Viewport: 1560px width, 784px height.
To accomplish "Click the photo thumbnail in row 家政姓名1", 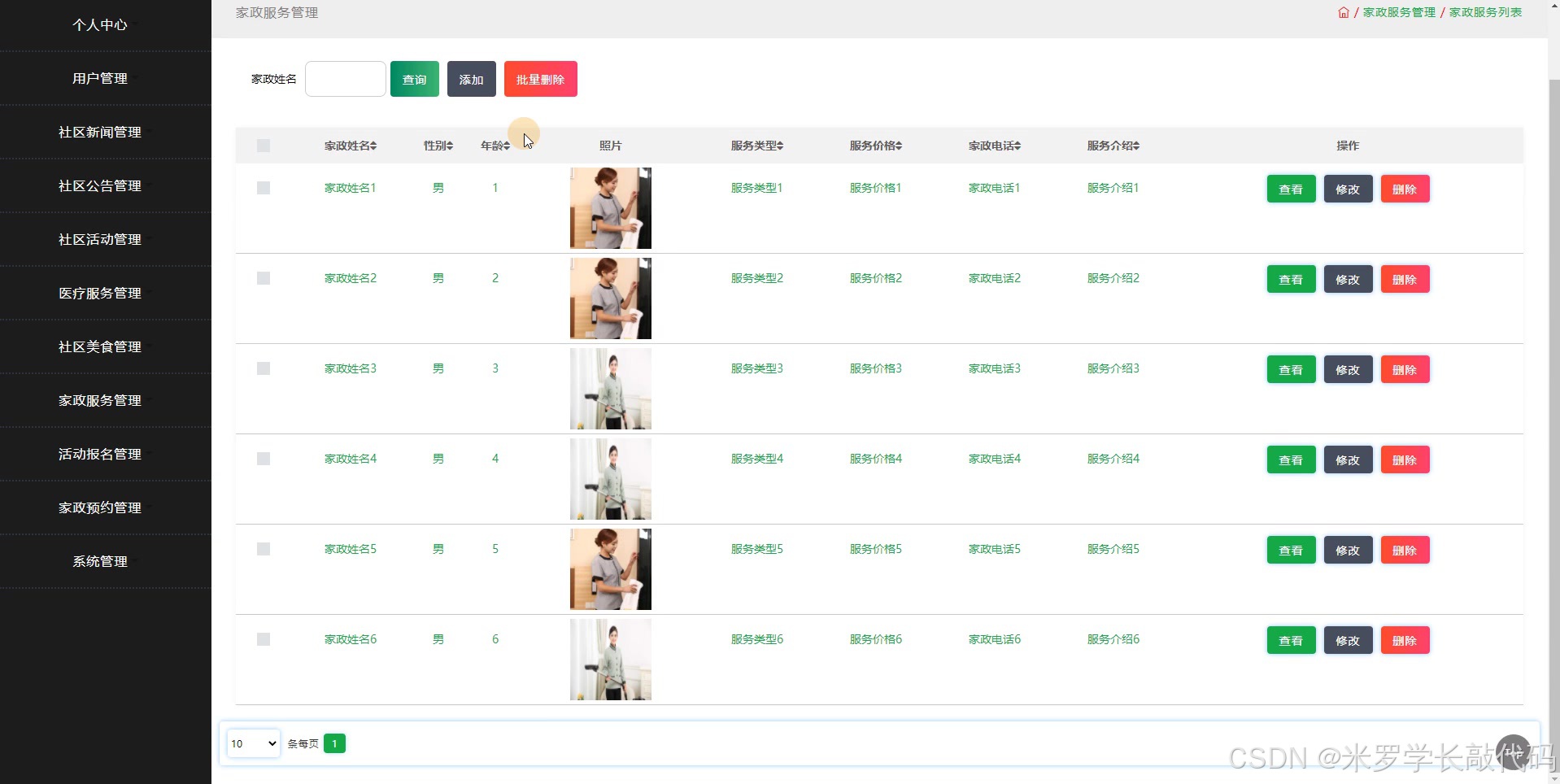I will click(611, 208).
